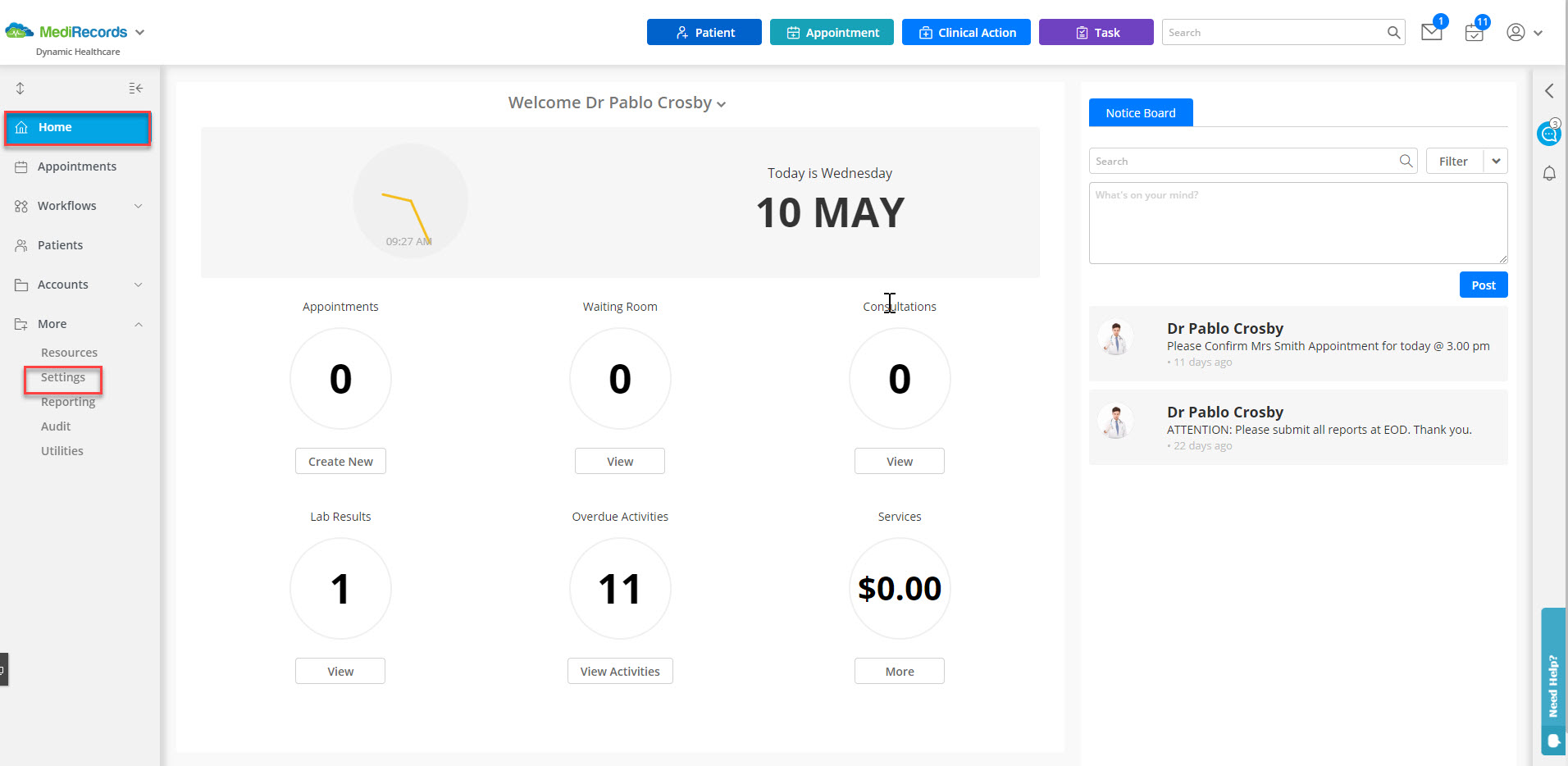The image size is (1568, 766).
Task: Click the search magnifier in Notice Board
Action: [1406, 161]
